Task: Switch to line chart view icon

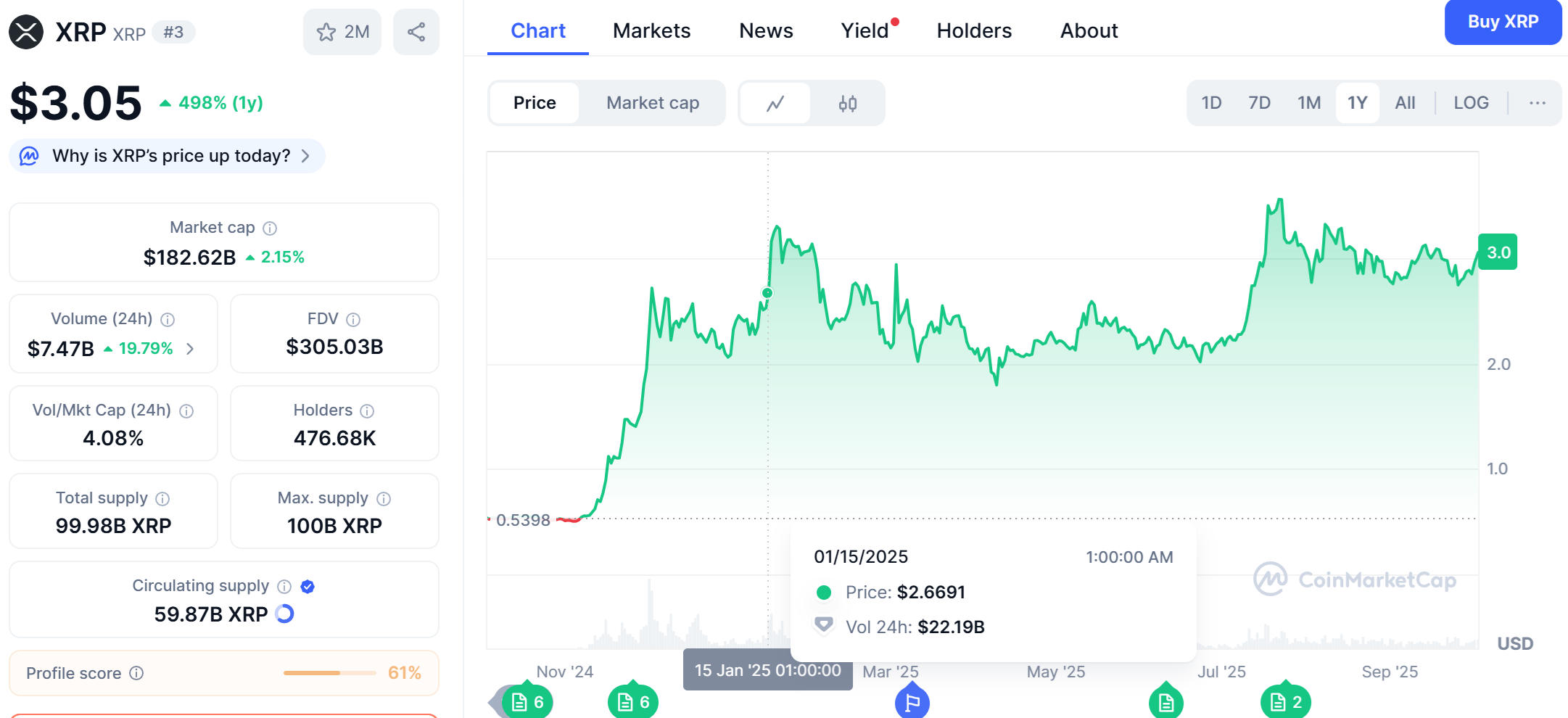Action: [775, 103]
